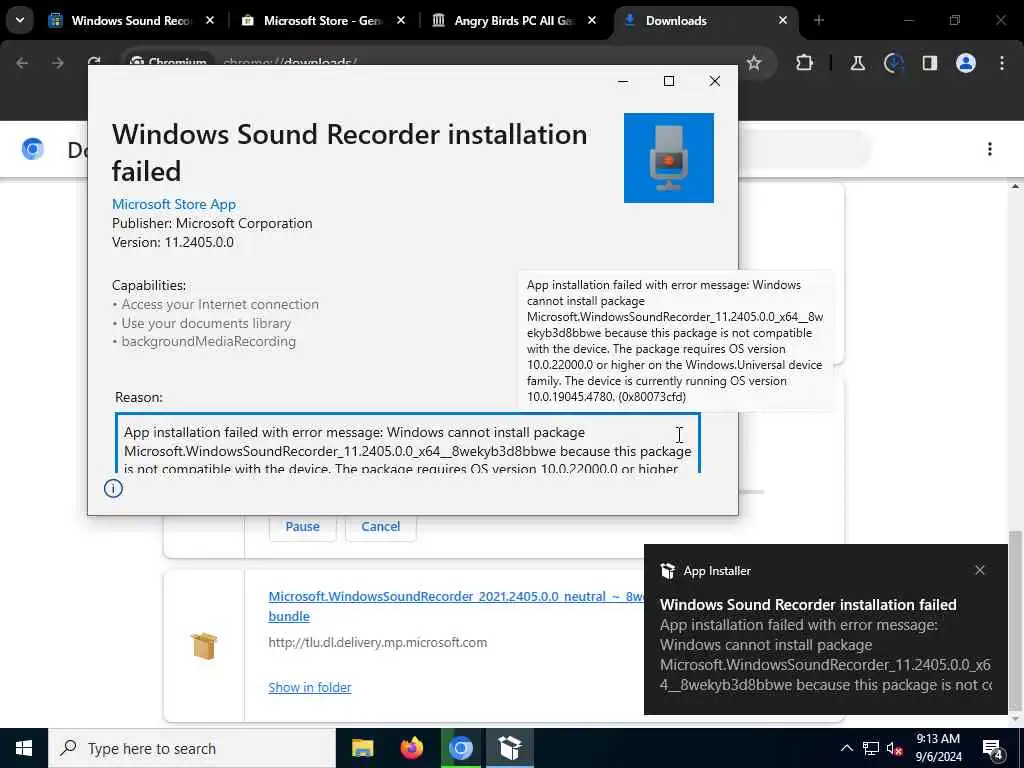The width and height of the screenshot is (1024, 768).
Task: Close the Windows Sound Recorder tab
Action: pyautogui.click(x=210, y=21)
